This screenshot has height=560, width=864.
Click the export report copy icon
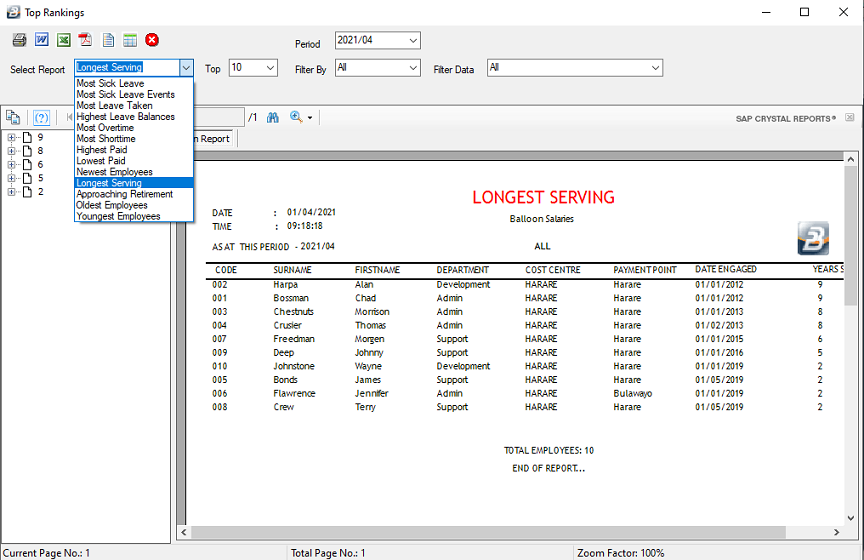coord(13,117)
